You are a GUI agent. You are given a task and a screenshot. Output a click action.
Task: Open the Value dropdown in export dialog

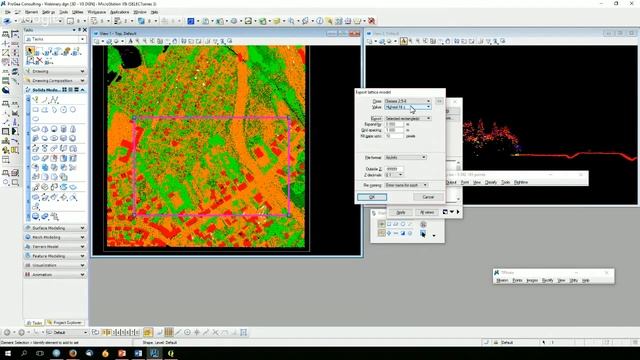click(407, 107)
